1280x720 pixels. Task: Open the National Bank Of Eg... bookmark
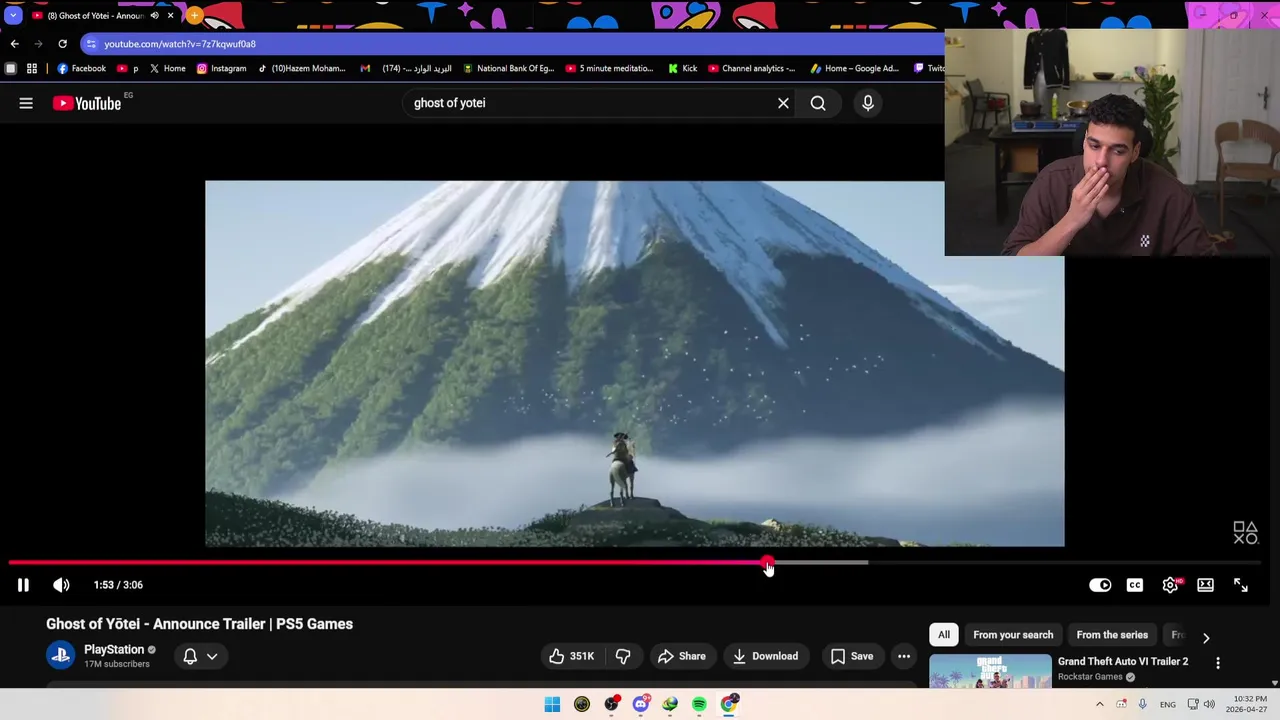coord(508,68)
